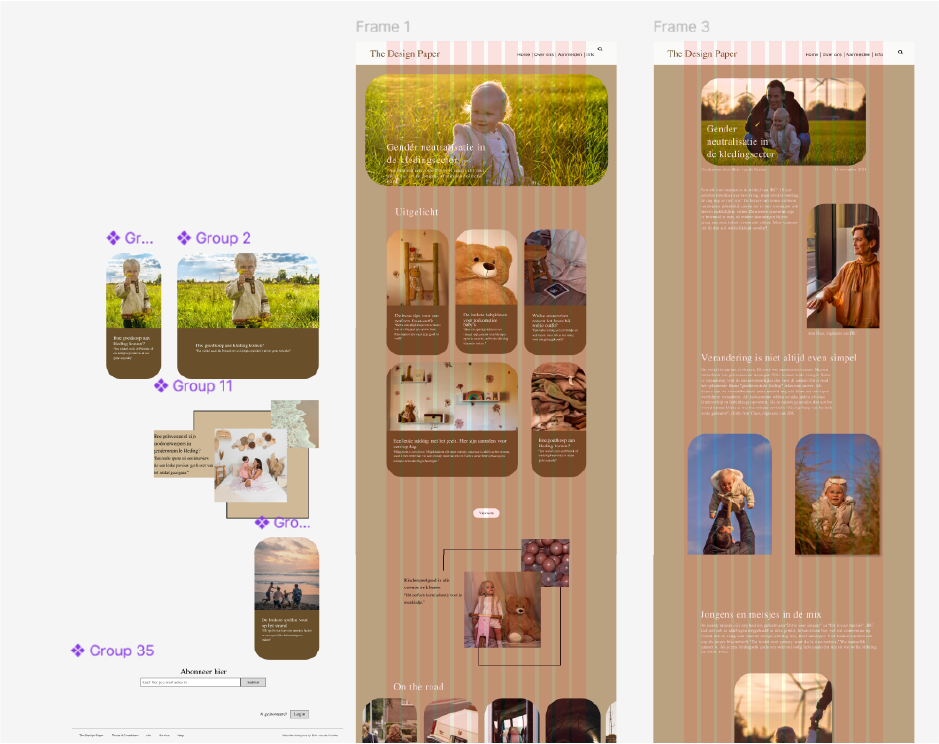Click the Group 11 component icon
The height and width of the screenshot is (744, 939).
pyautogui.click(x=161, y=386)
